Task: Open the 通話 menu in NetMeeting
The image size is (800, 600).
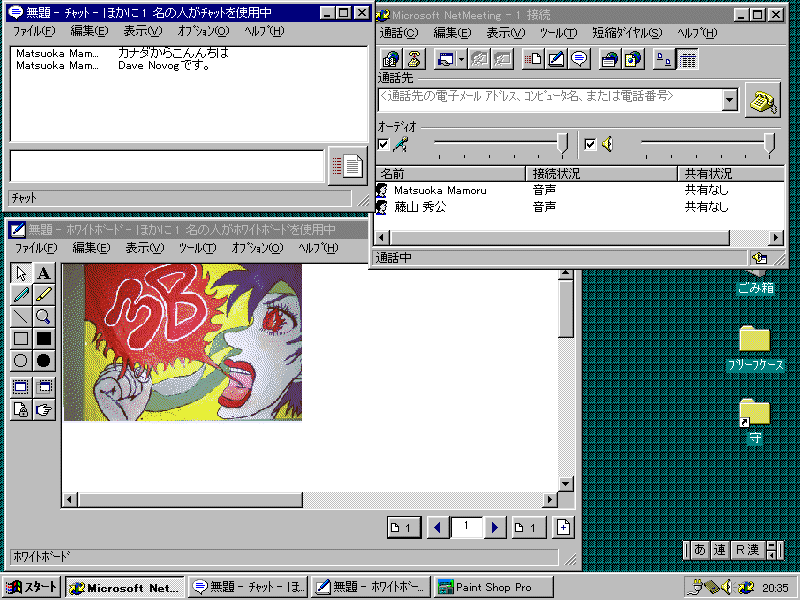Action: [x=398, y=33]
